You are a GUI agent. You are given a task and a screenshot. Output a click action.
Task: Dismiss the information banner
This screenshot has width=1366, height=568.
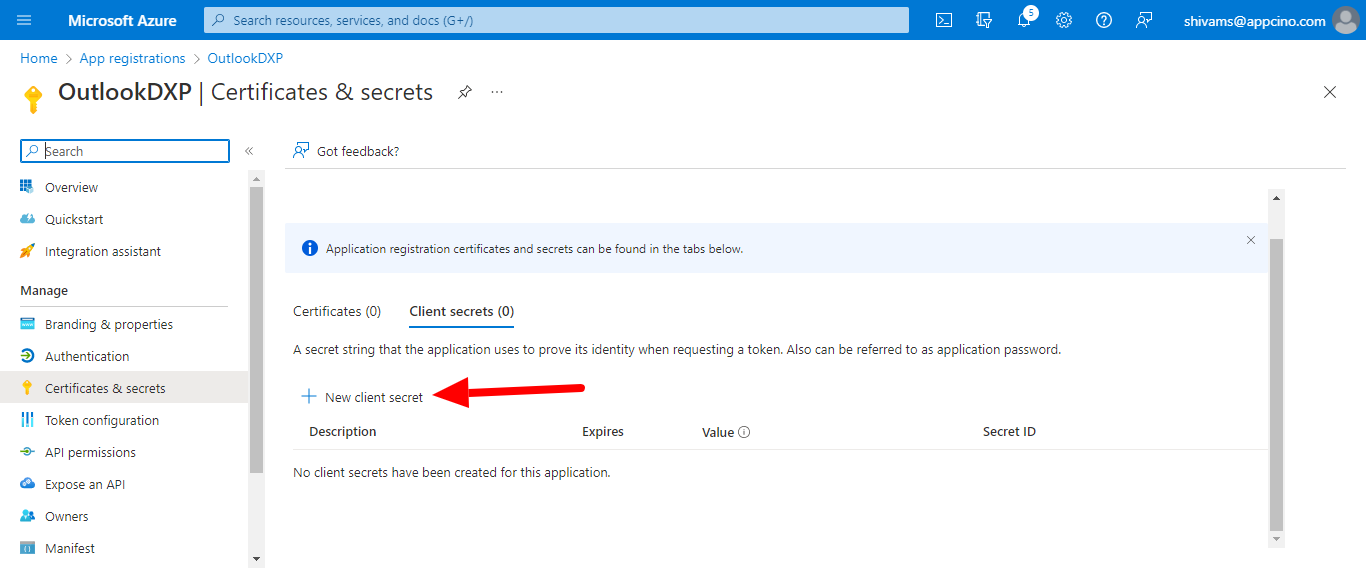pyautogui.click(x=1250, y=240)
